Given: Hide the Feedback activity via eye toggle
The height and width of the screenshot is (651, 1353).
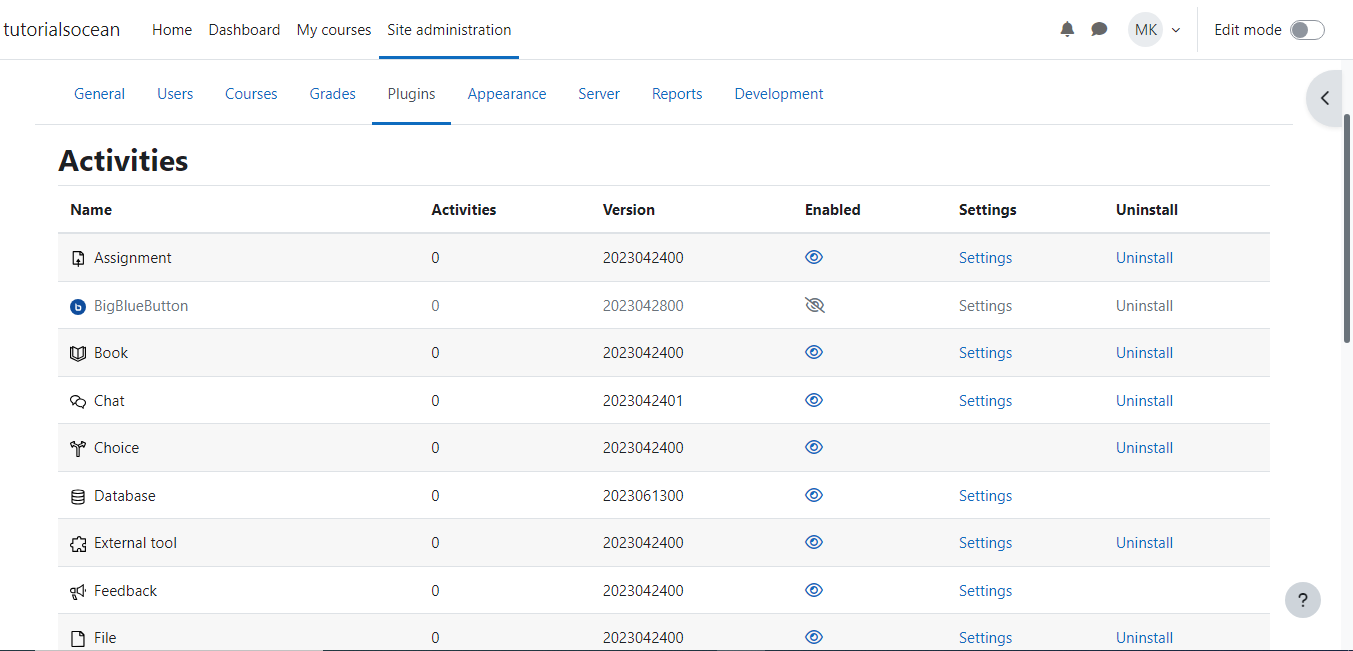Looking at the screenshot, I should click(x=814, y=590).
